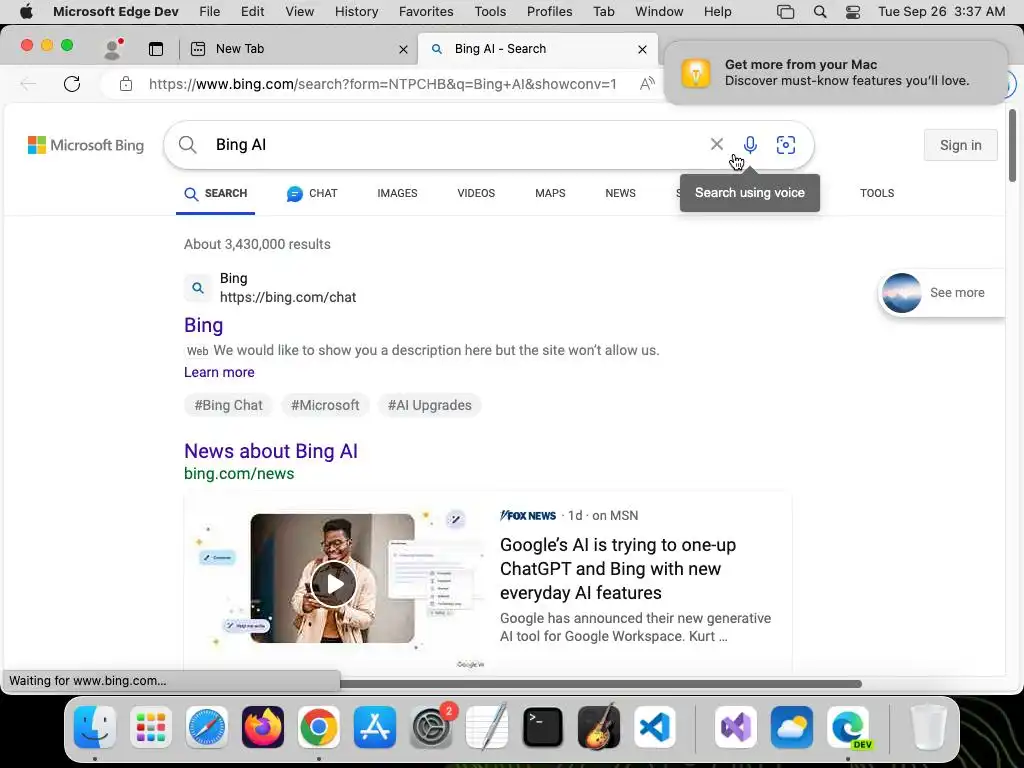Click the address bar URL
Image resolution: width=1024 pixels, height=768 pixels.
pyautogui.click(x=382, y=84)
